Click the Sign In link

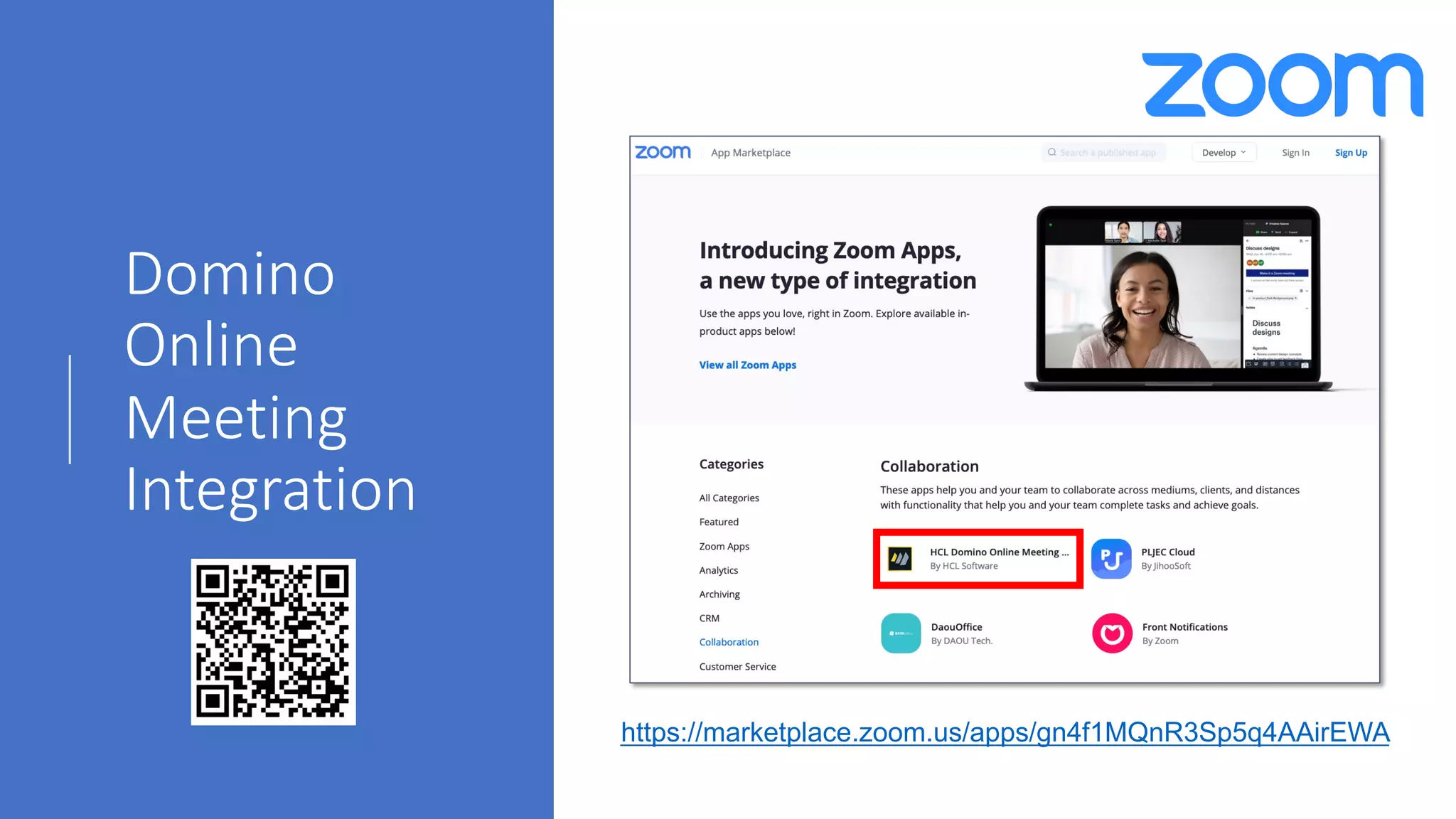point(1295,153)
